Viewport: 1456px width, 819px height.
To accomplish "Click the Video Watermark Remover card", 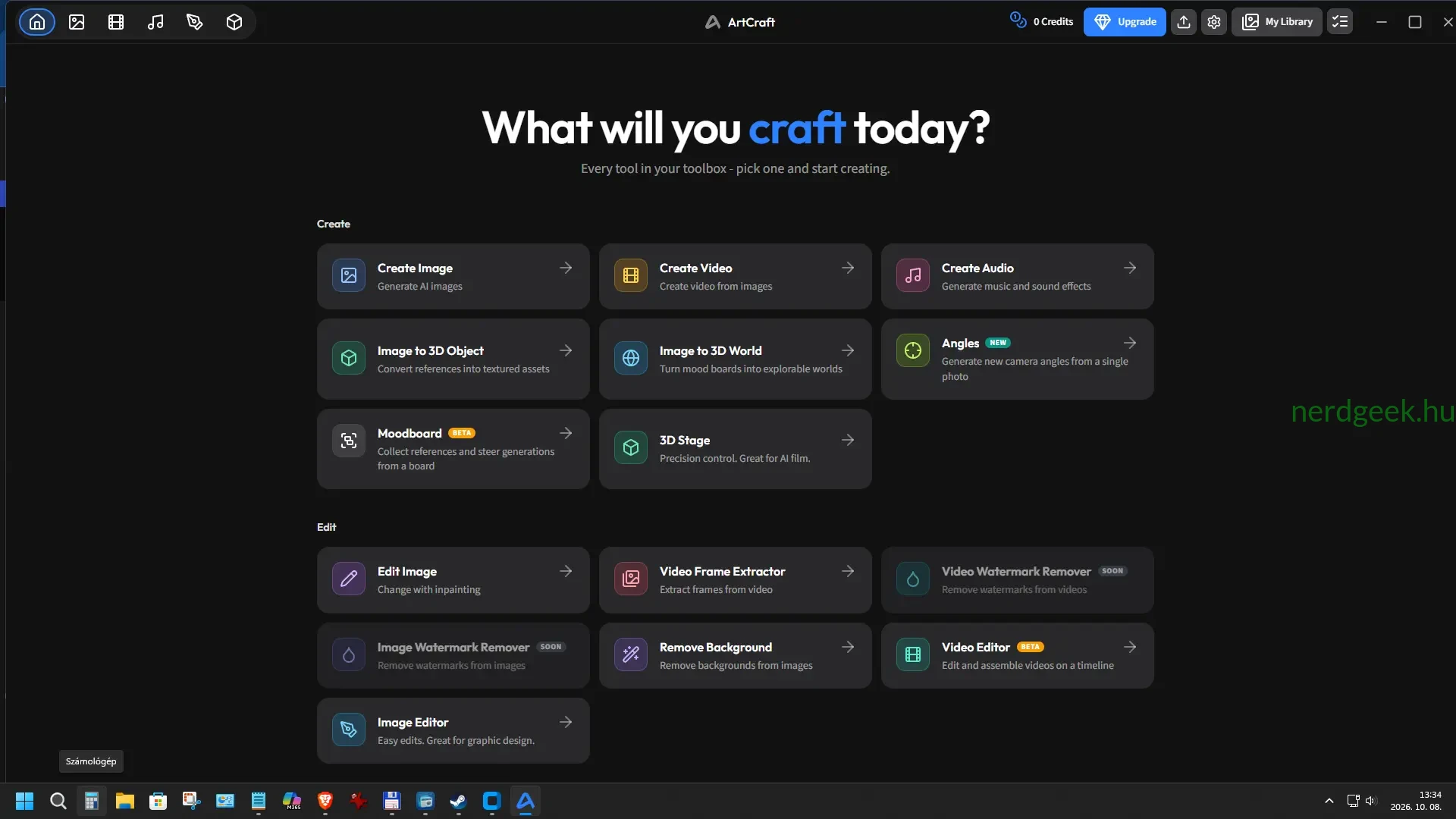I will pos(1017,579).
